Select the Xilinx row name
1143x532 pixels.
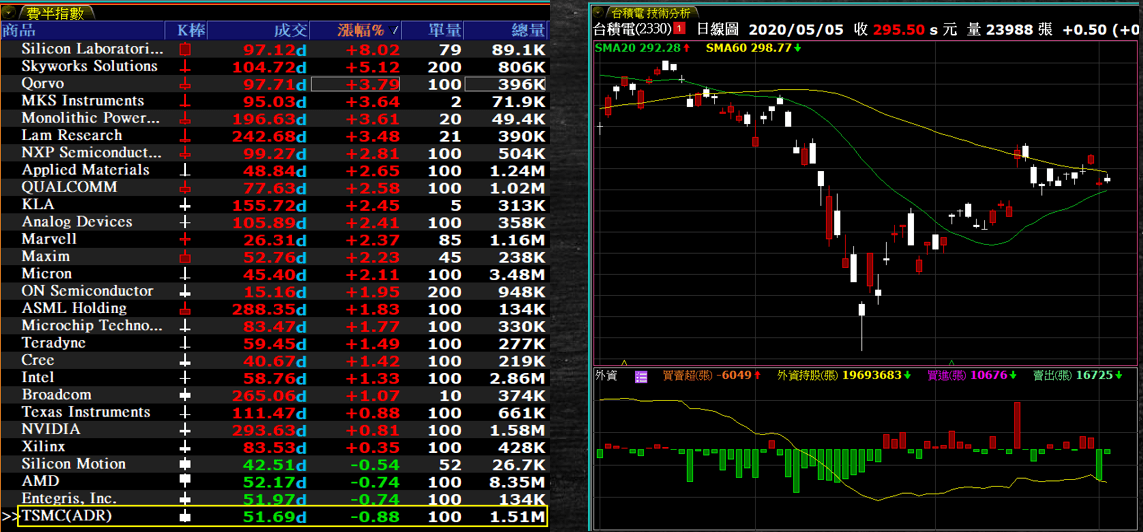pos(44,447)
